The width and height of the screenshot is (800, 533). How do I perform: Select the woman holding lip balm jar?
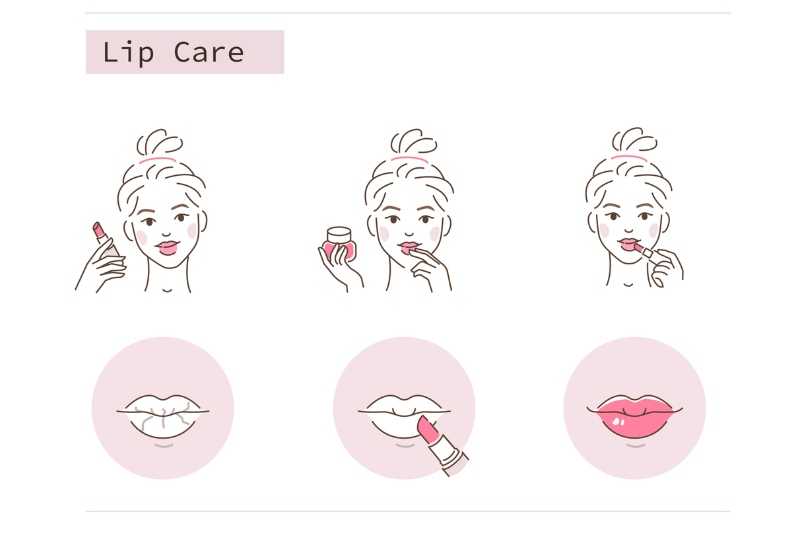click(x=386, y=211)
